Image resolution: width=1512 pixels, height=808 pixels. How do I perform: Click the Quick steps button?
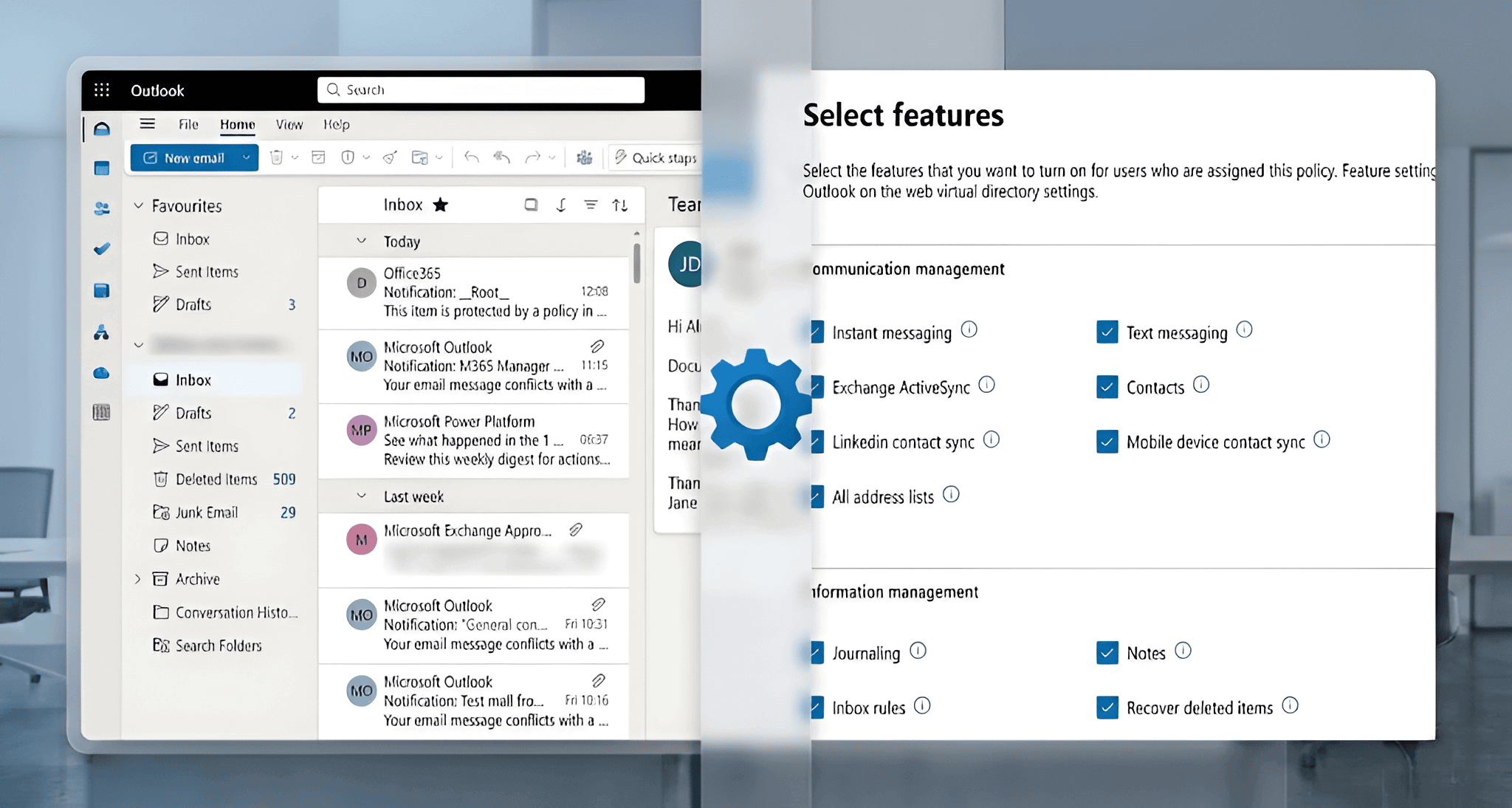pyautogui.click(x=654, y=157)
